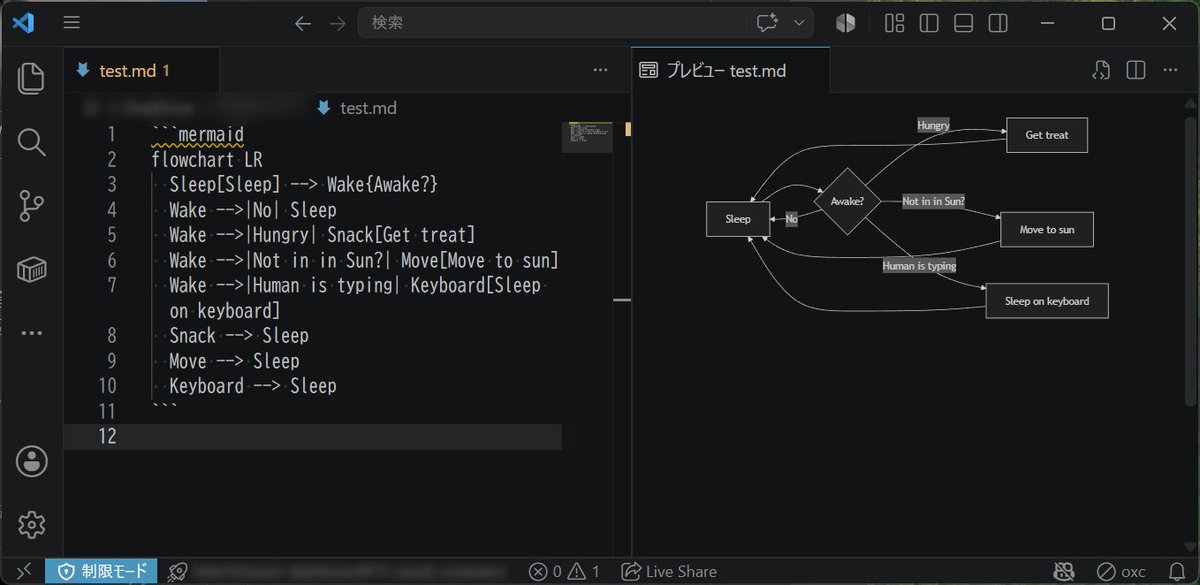Screen dimensions: 1200x585
Task: Open preview group more actions ellipsis
Action: pos(1171,70)
